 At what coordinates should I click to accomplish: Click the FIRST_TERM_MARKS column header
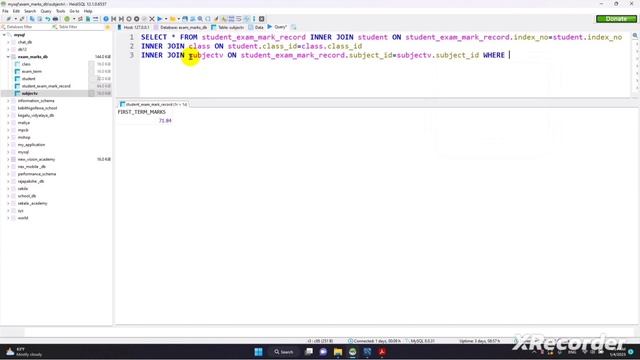click(x=142, y=112)
